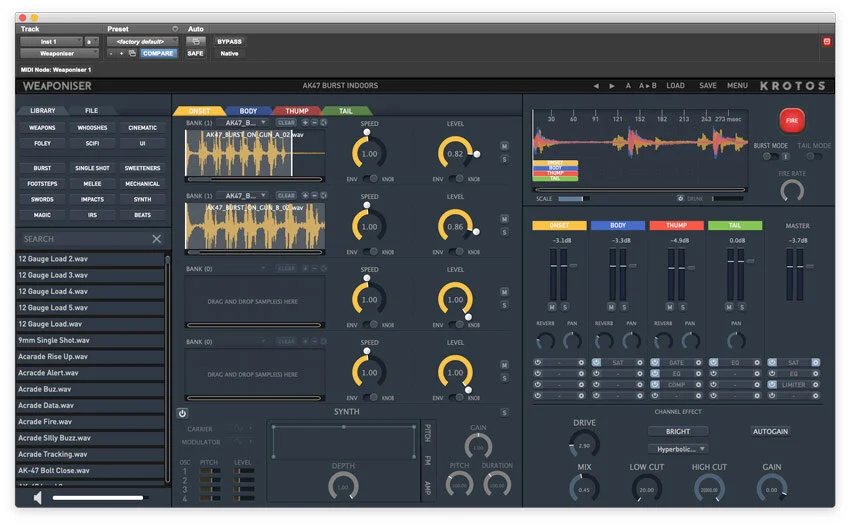
Task: Open second bank AK47_B sample dropdown
Action: click(x=242, y=195)
